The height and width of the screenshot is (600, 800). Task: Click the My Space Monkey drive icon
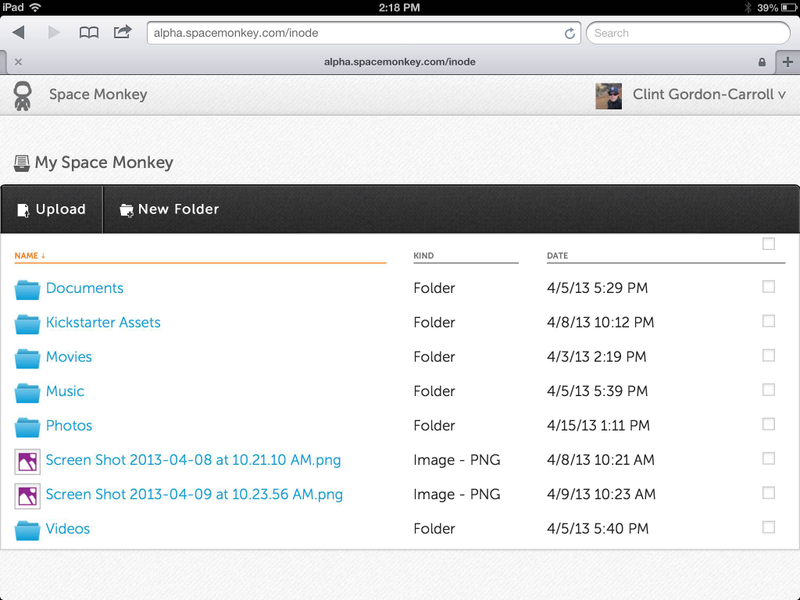(21, 163)
